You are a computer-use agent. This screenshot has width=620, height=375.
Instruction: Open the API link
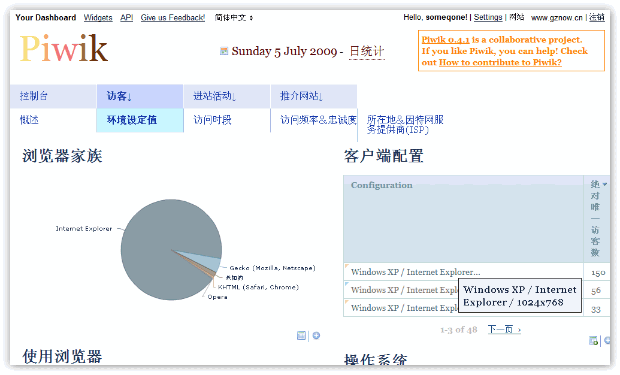(127, 18)
